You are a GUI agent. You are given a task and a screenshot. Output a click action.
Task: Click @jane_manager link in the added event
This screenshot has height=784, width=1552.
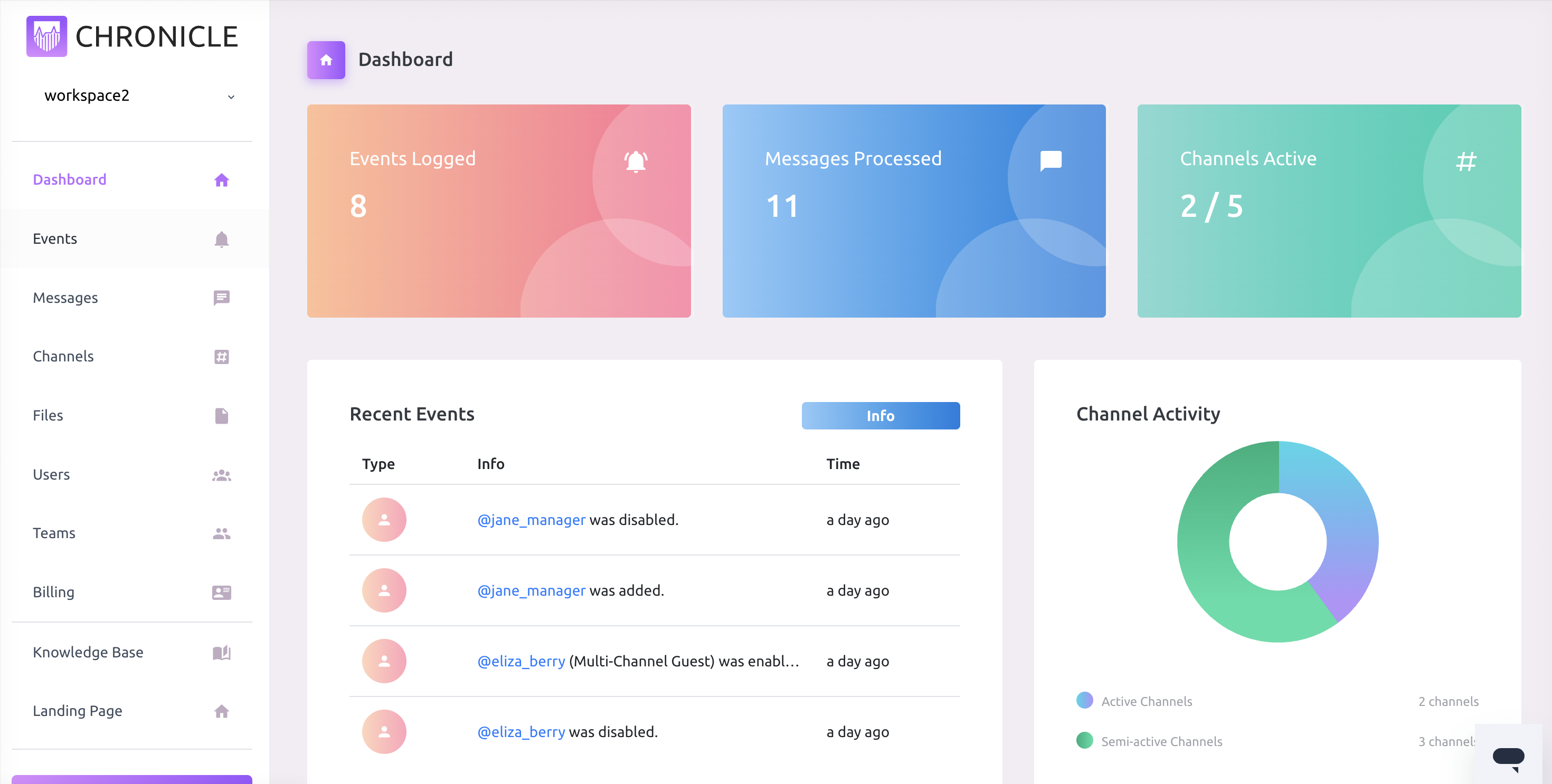(531, 590)
